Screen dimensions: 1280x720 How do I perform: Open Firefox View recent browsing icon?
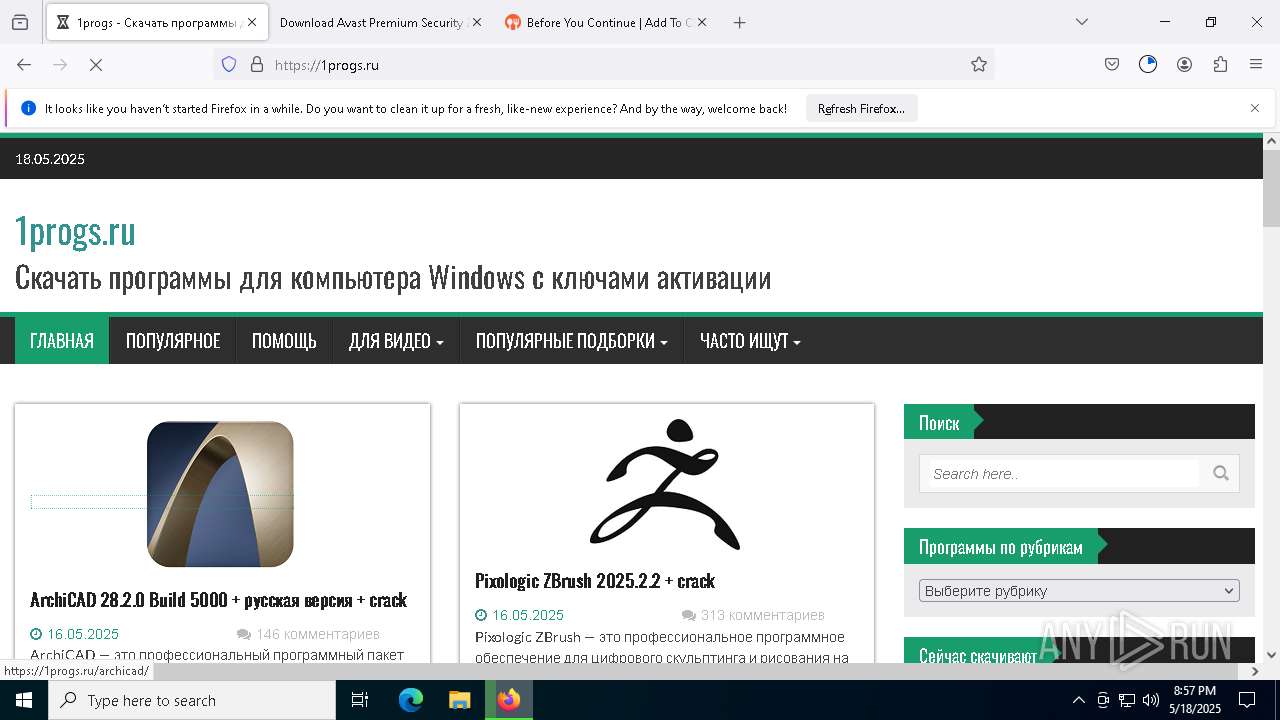point(20,22)
